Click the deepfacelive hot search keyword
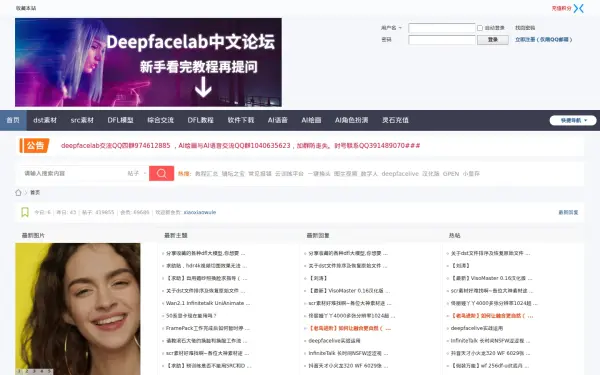This screenshot has height=375, width=600. pyautogui.click(x=400, y=174)
